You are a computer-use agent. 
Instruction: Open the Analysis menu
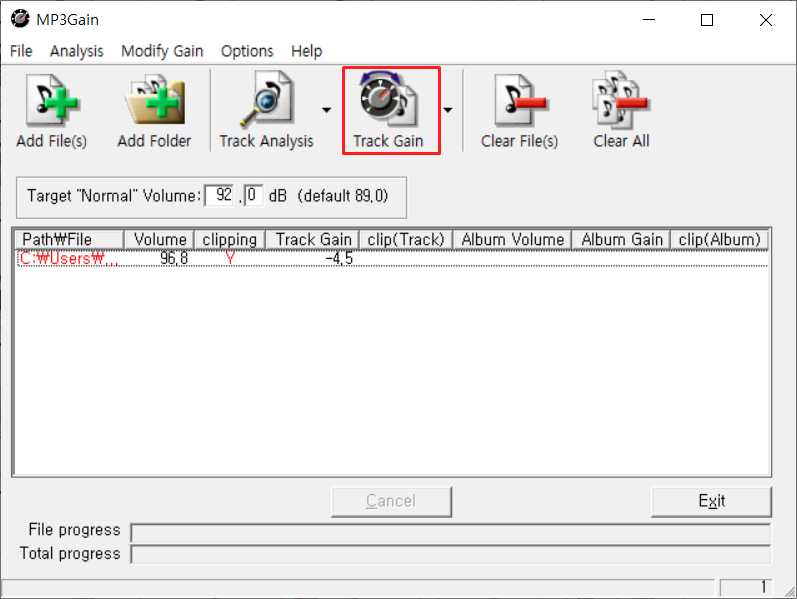(x=76, y=51)
